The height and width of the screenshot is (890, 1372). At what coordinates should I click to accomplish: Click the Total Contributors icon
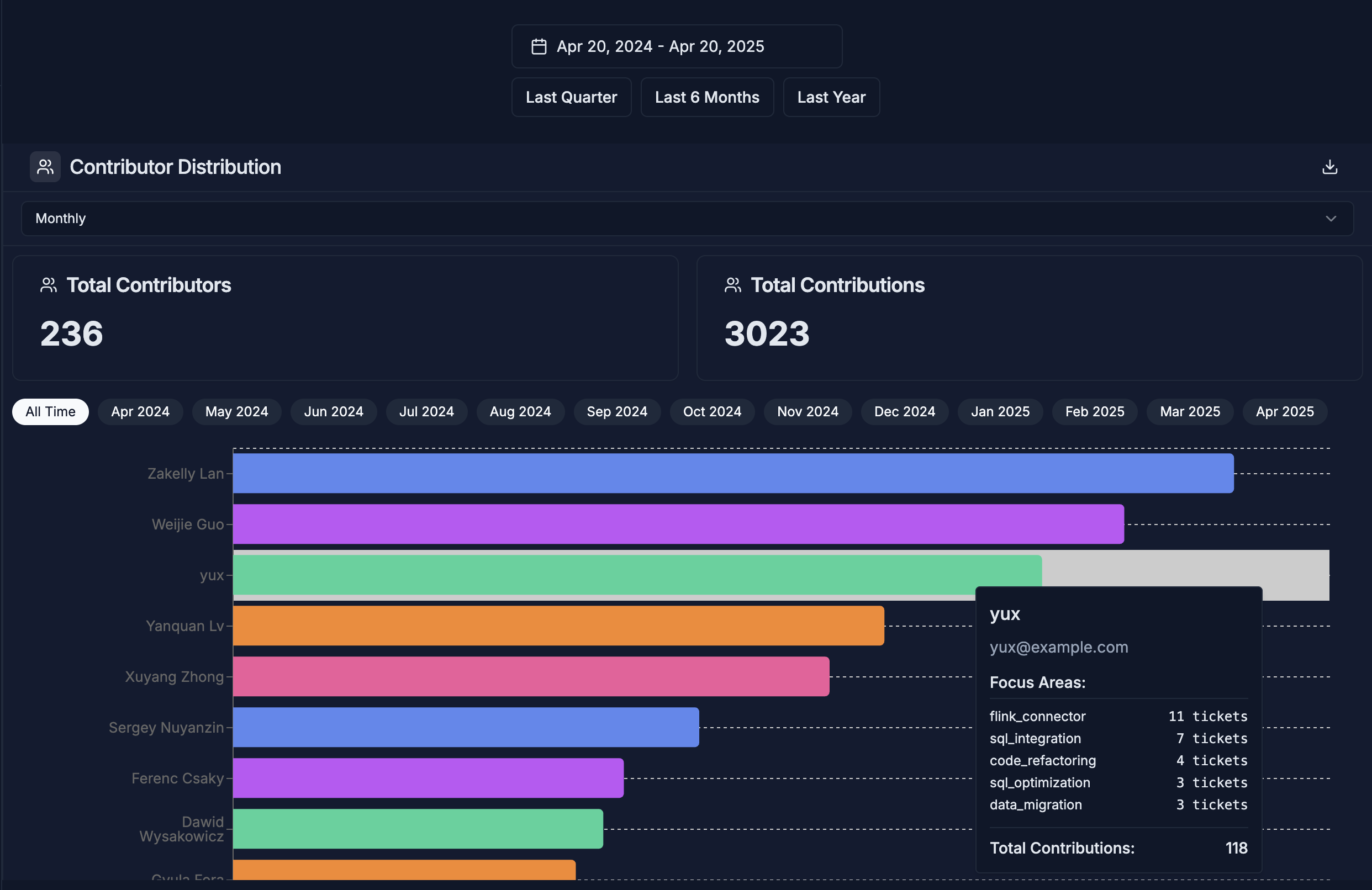point(49,285)
